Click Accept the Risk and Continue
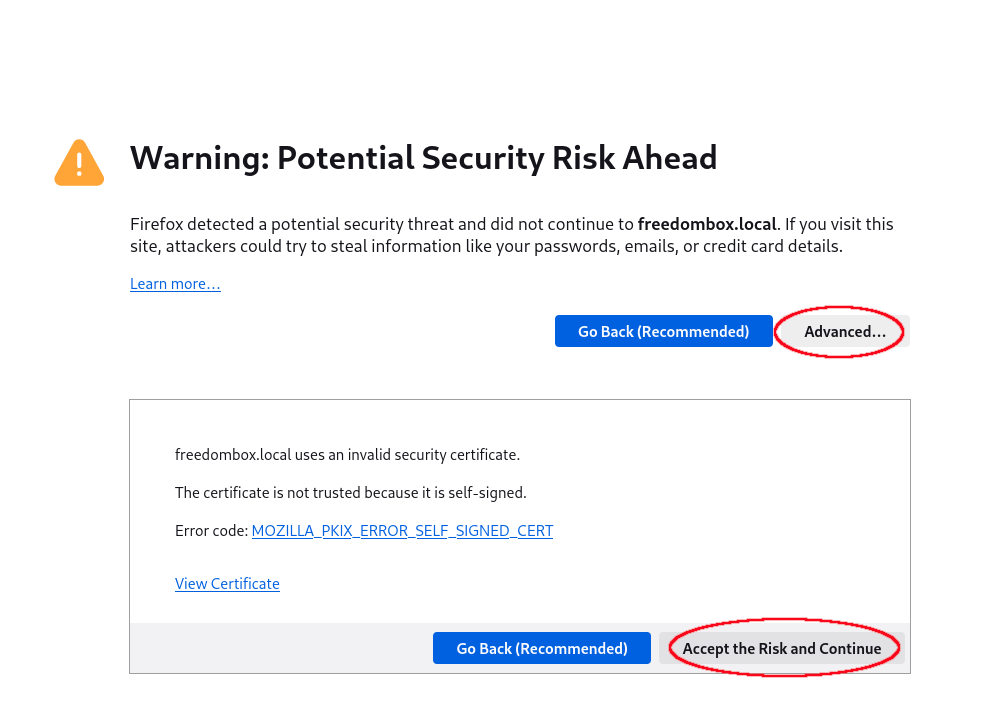This screenshot has height=713, width=1000. pyautogui.click(x=782, y=648)
